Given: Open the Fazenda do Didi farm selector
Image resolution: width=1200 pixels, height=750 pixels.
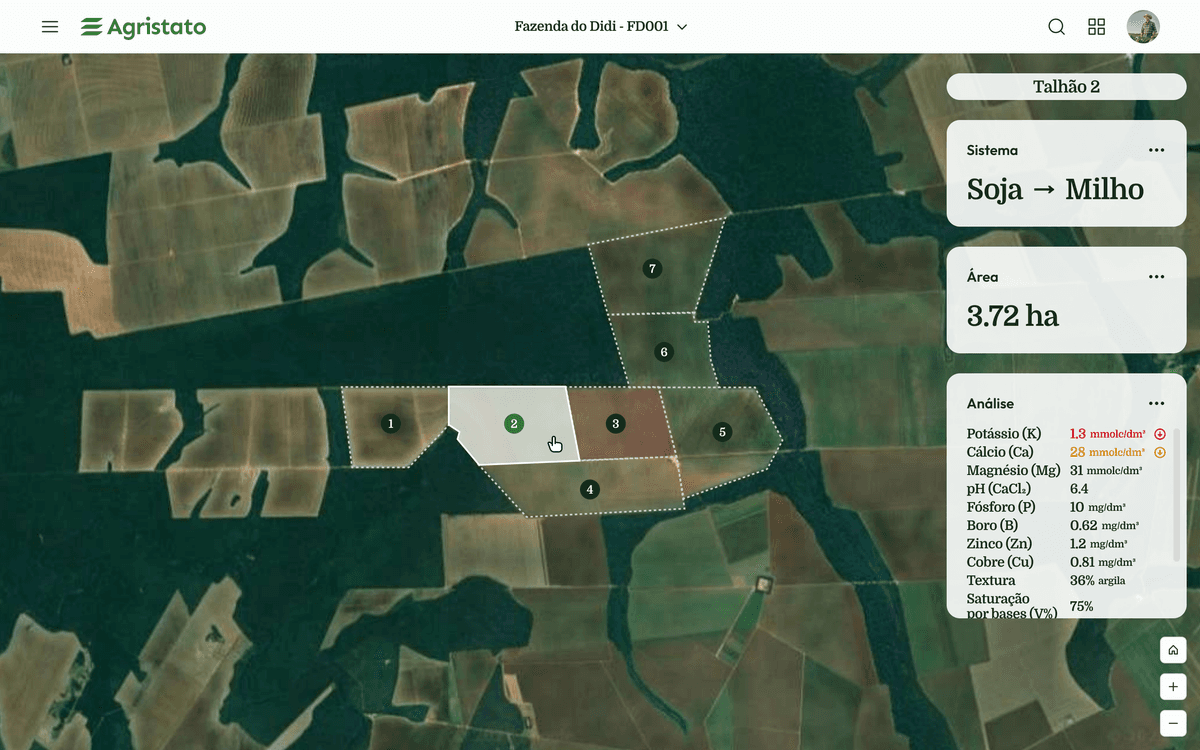Looking at the screenshot, I should click(597, 27).
